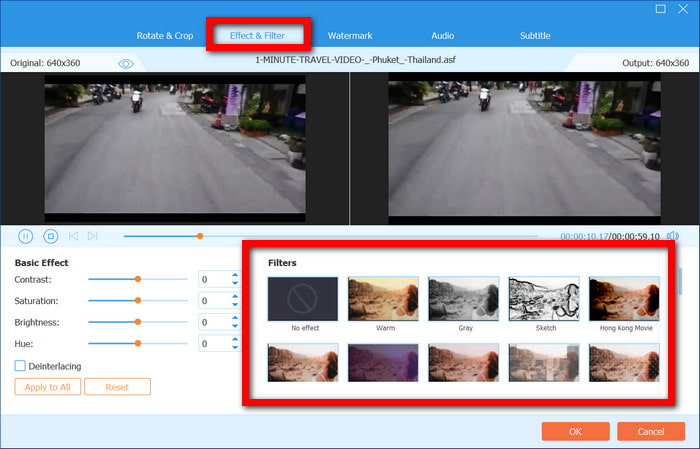Choose the Sketch filter
This screenshot has width=700, height=449.
[x=543, y=299]
